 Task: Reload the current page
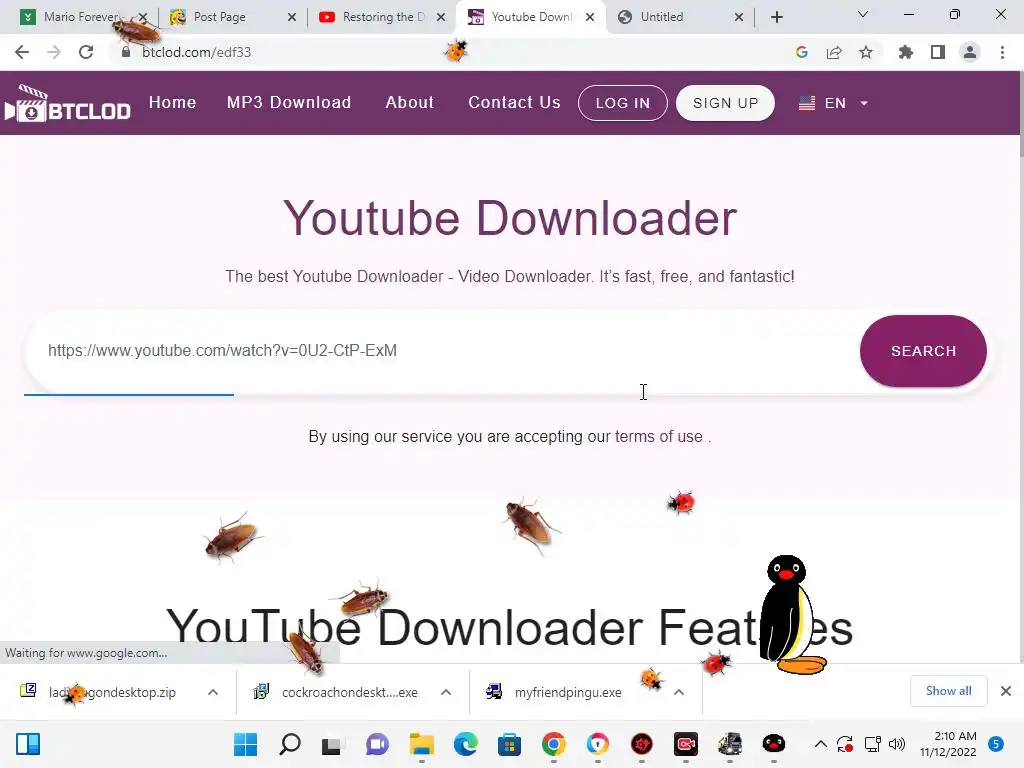(86, 52)
